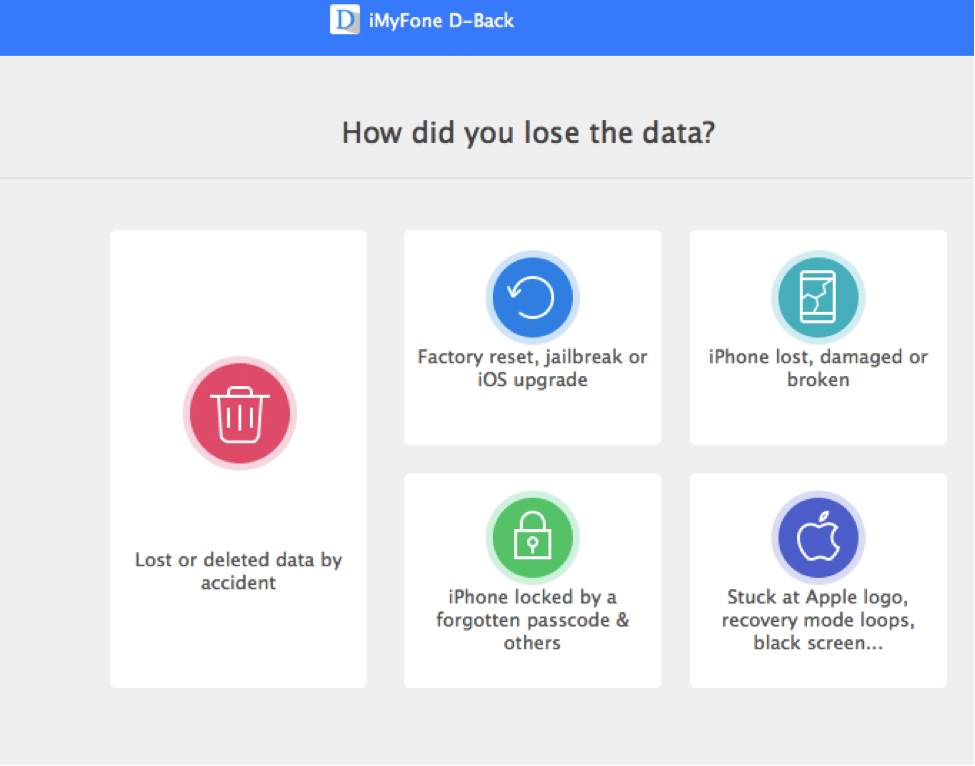Choose "iPhone locked by a forgotten passcode" text

[x=532, y=608]
